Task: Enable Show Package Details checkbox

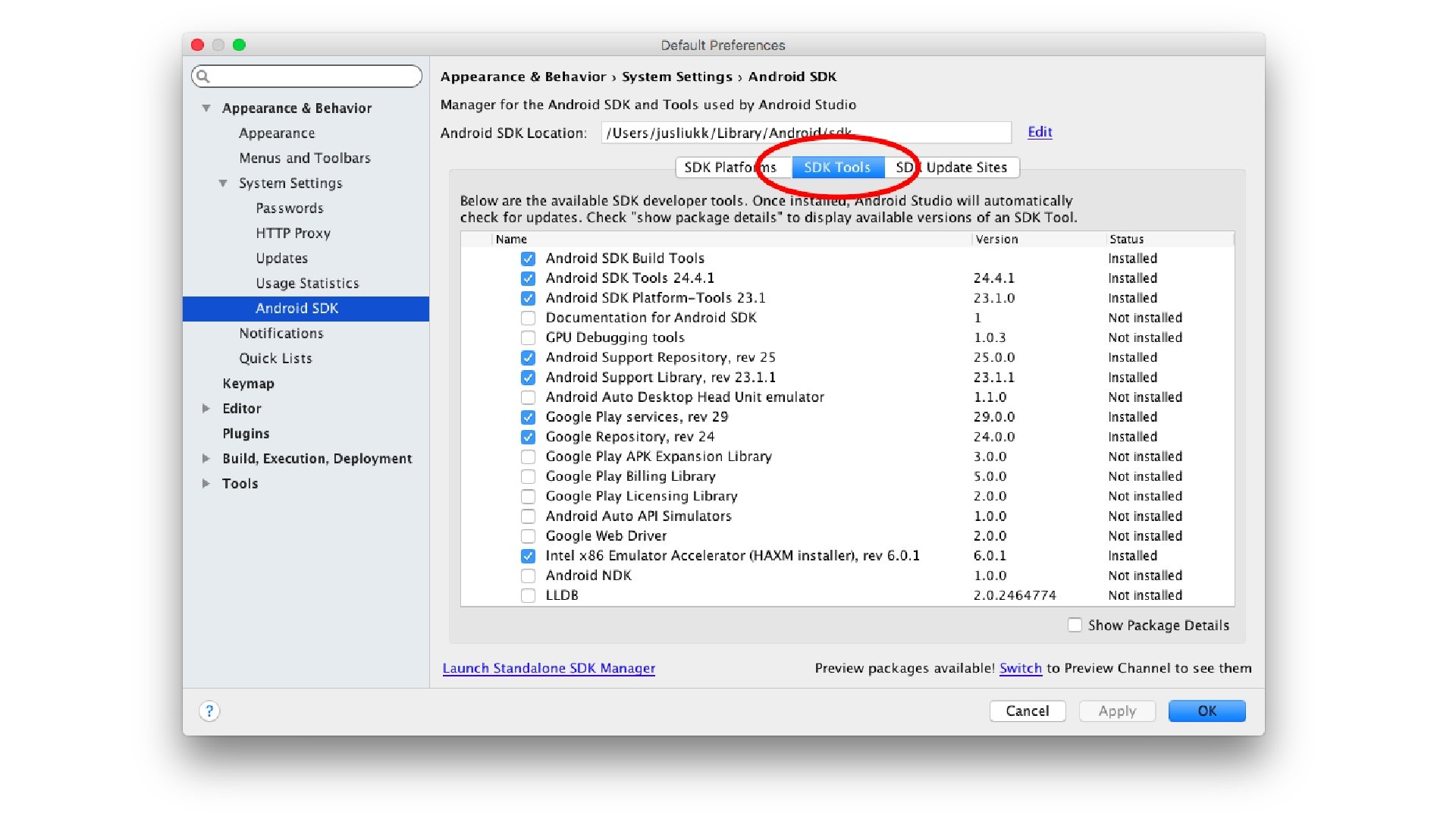Action: [x=1075, y=625]
